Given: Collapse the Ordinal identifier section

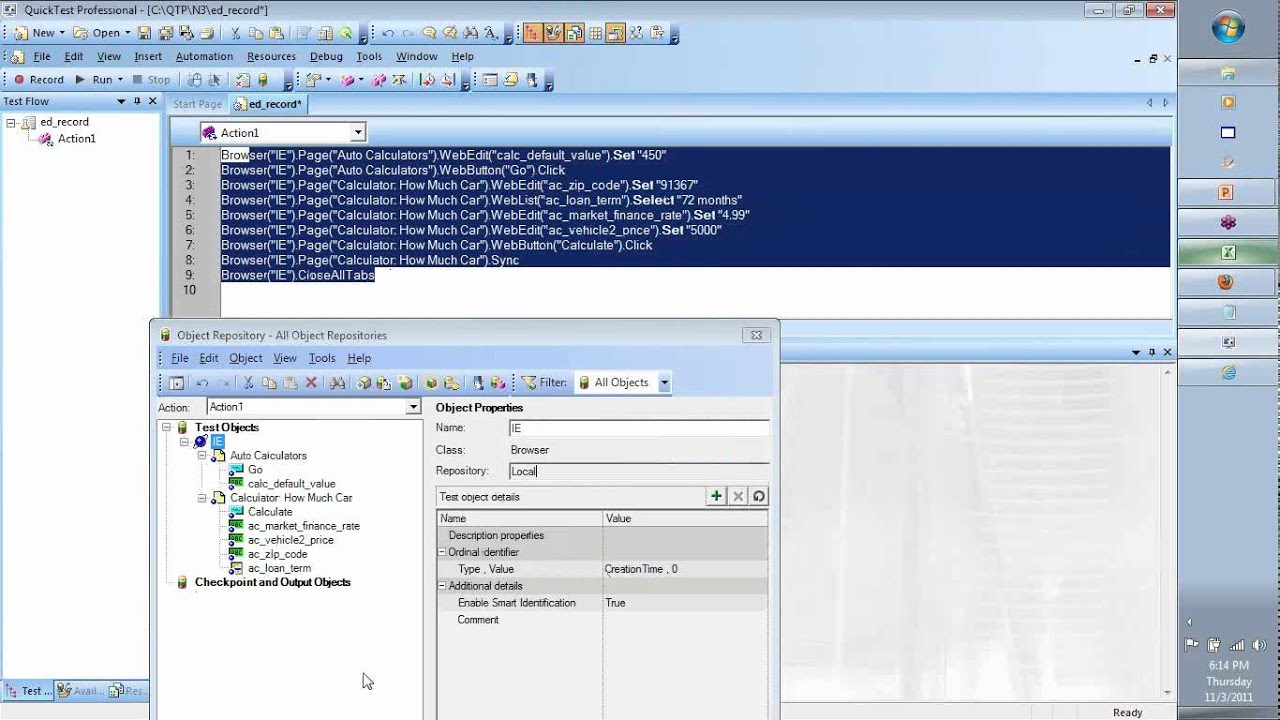Looking at the screenshot, I should (442, 552).
